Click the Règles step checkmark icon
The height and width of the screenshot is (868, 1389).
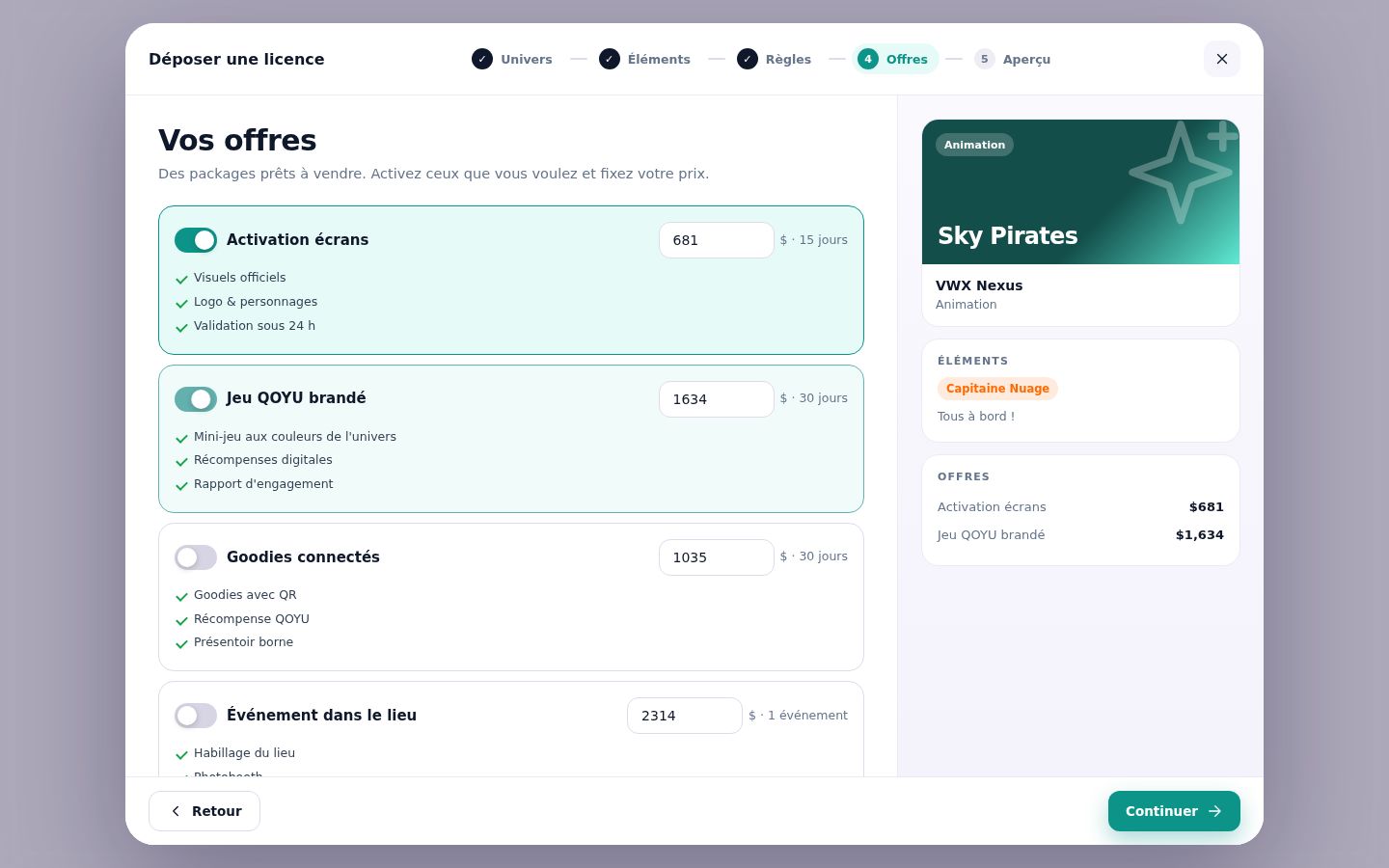(x=748, y=59)
